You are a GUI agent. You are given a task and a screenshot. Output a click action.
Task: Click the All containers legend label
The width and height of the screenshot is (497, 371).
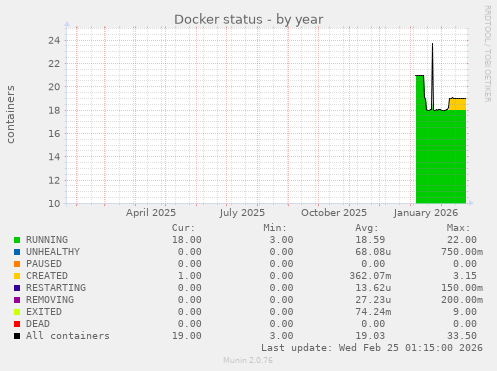pyautogui.click(x=68, y=336)
